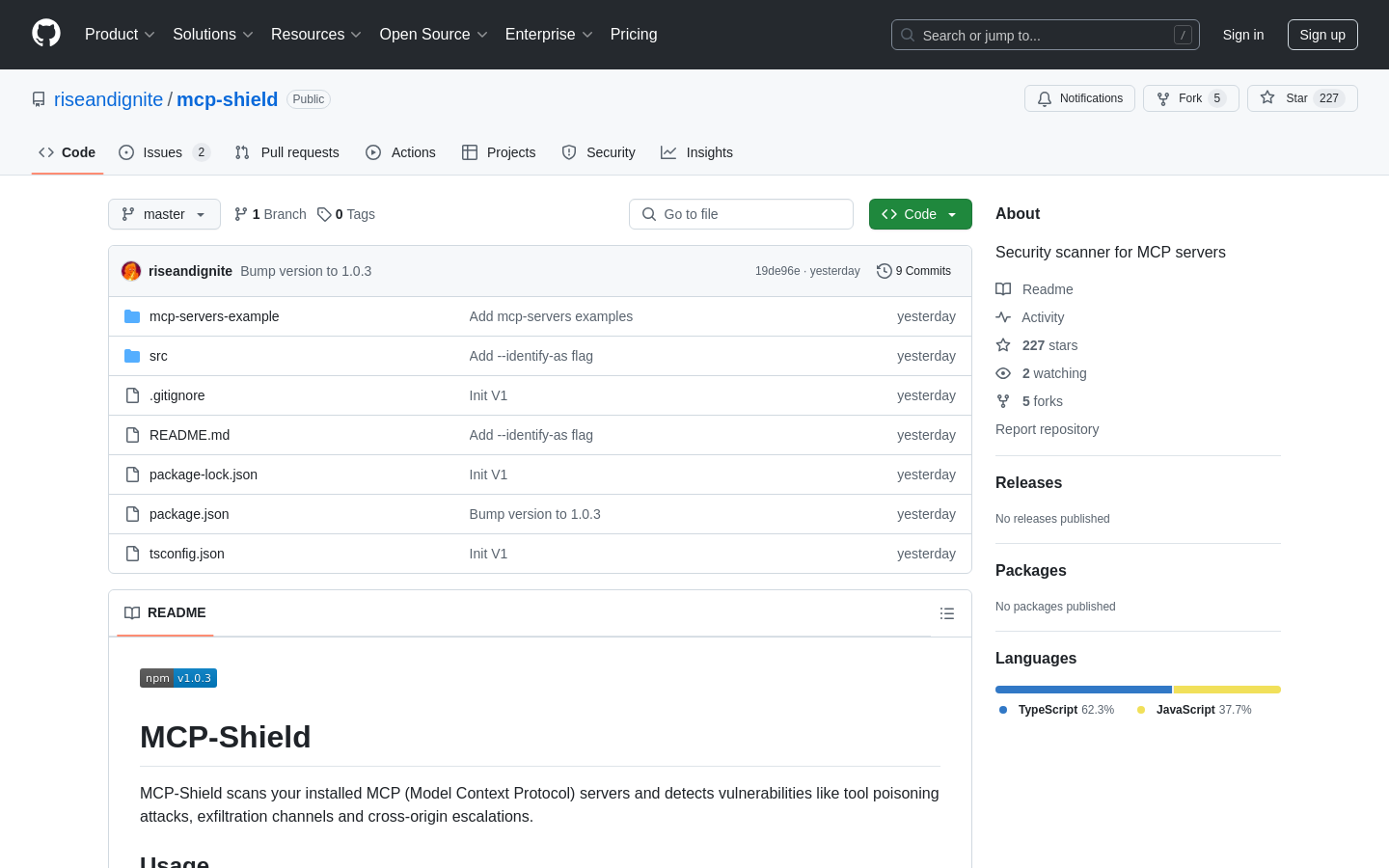Click the .gitignore file icon

(x=132, y=395)
